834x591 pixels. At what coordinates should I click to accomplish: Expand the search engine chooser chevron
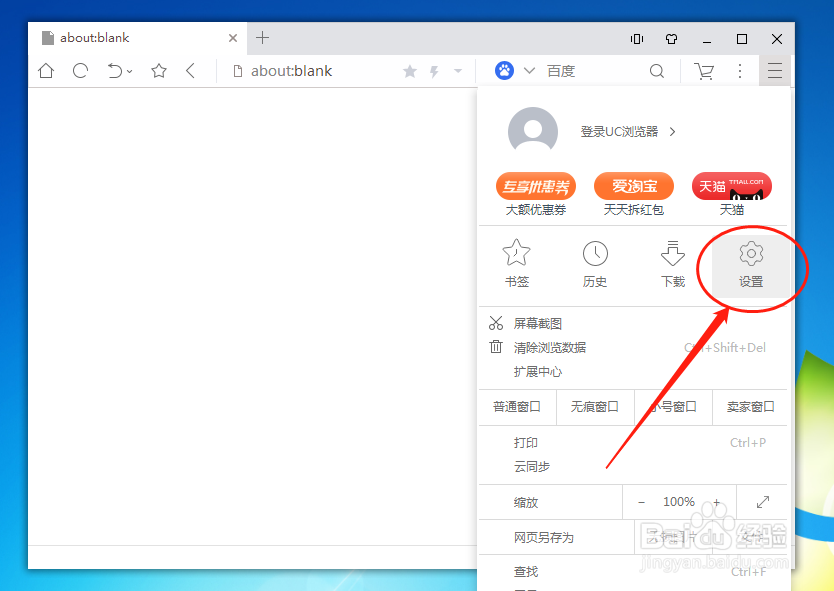click(529, 71)
